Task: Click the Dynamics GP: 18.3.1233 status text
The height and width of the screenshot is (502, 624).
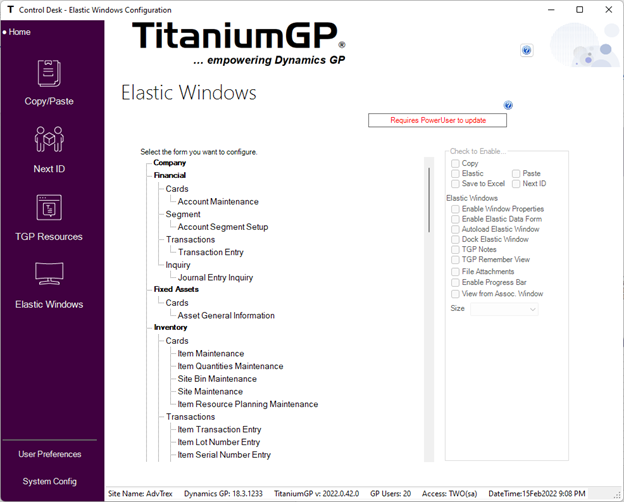Action: pyautogui.click(x=223, y=494)
